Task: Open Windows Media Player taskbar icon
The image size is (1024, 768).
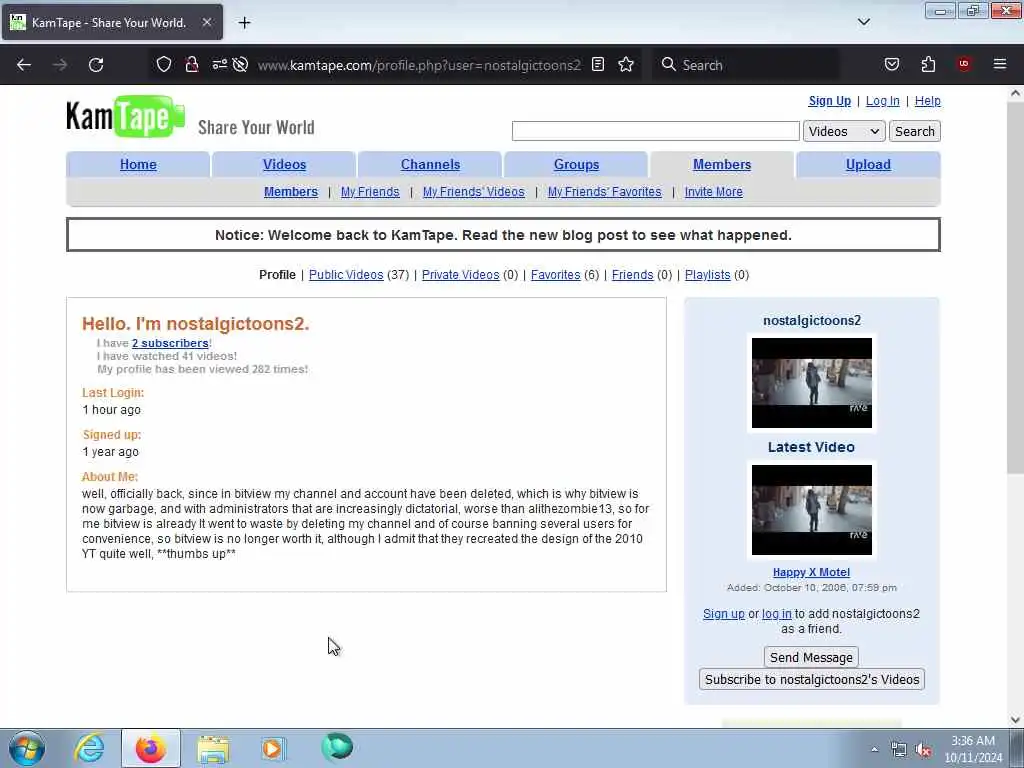Action: pos(273,748)
